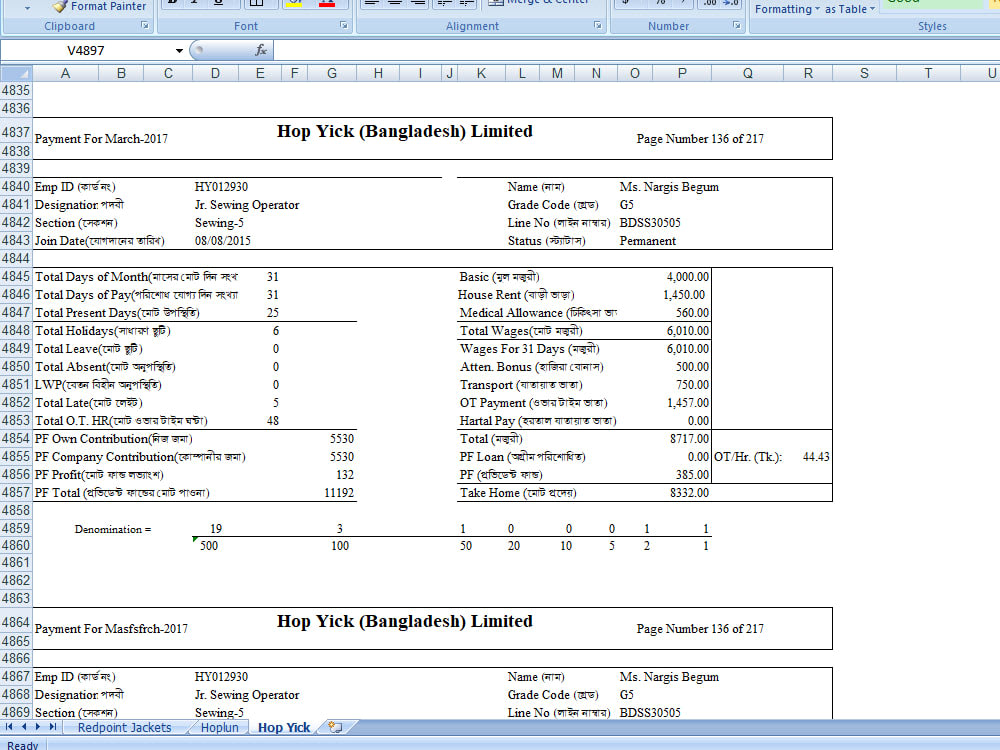Screen dimensions: 1000x750
Task: Select row 4864 header
Action: [16, 622]
